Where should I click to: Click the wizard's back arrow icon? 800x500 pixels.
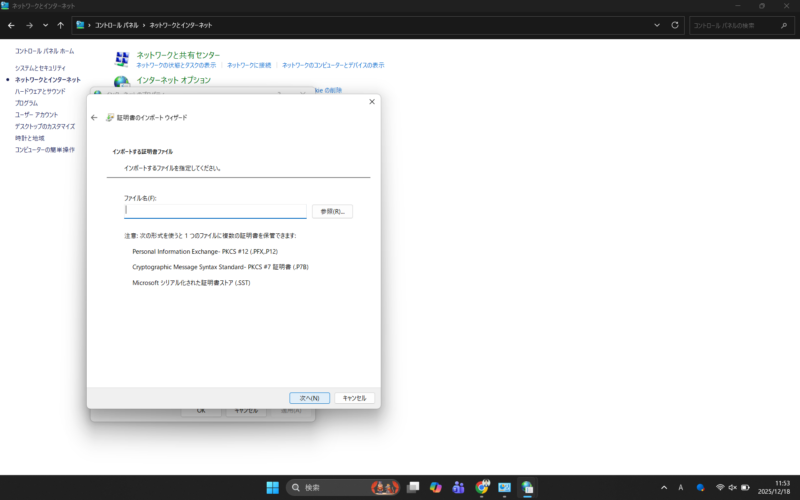coord(94,117)
